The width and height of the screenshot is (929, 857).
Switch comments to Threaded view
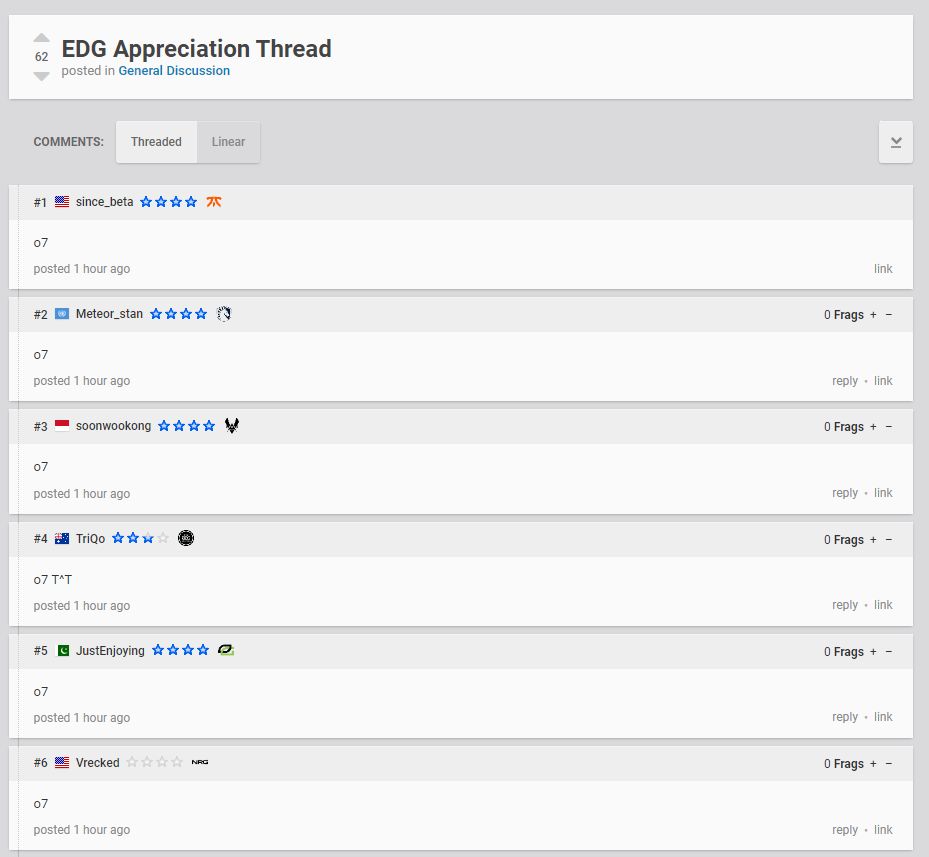coord(156,142)
